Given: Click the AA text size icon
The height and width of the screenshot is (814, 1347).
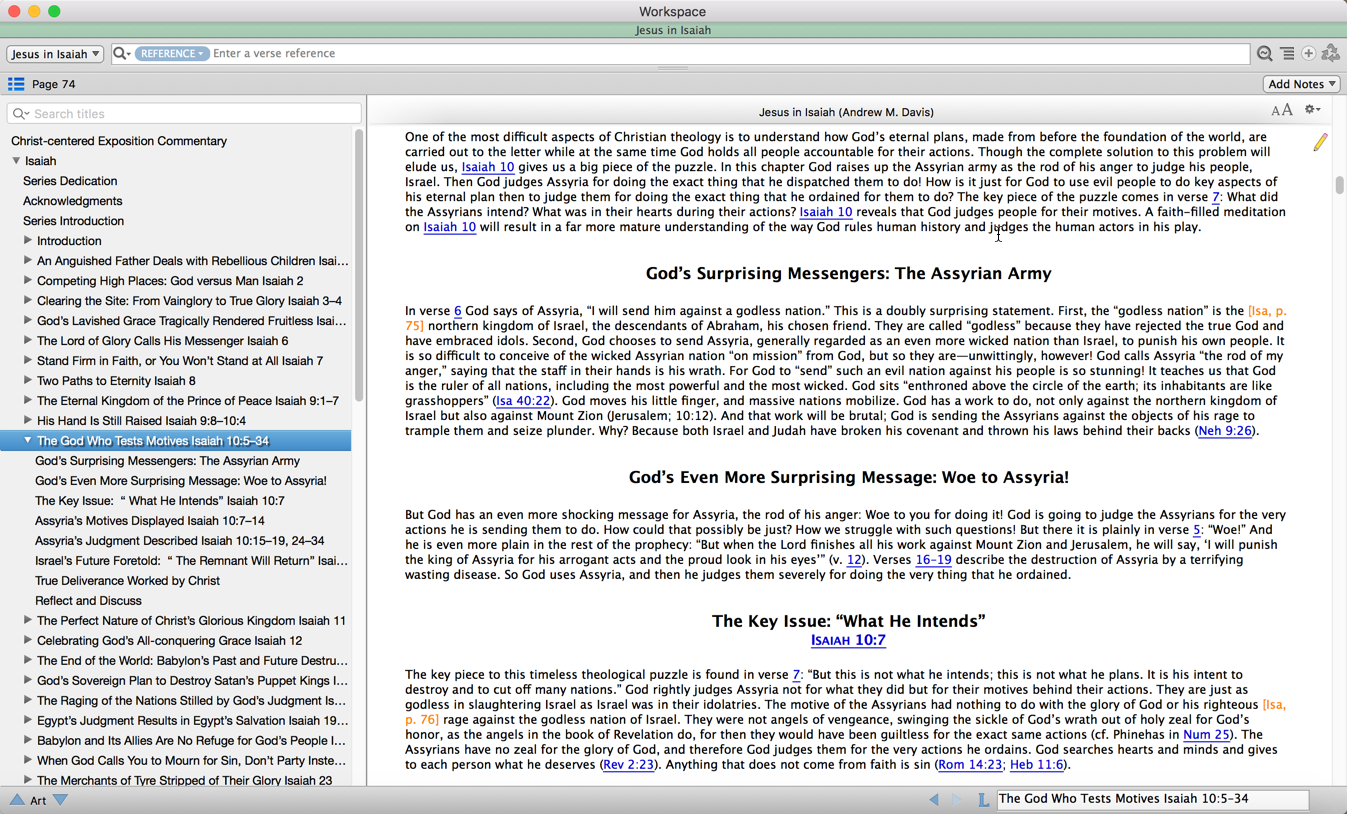Looking at the screenshot, I should pyautogui.click(x=1281, y=111).
